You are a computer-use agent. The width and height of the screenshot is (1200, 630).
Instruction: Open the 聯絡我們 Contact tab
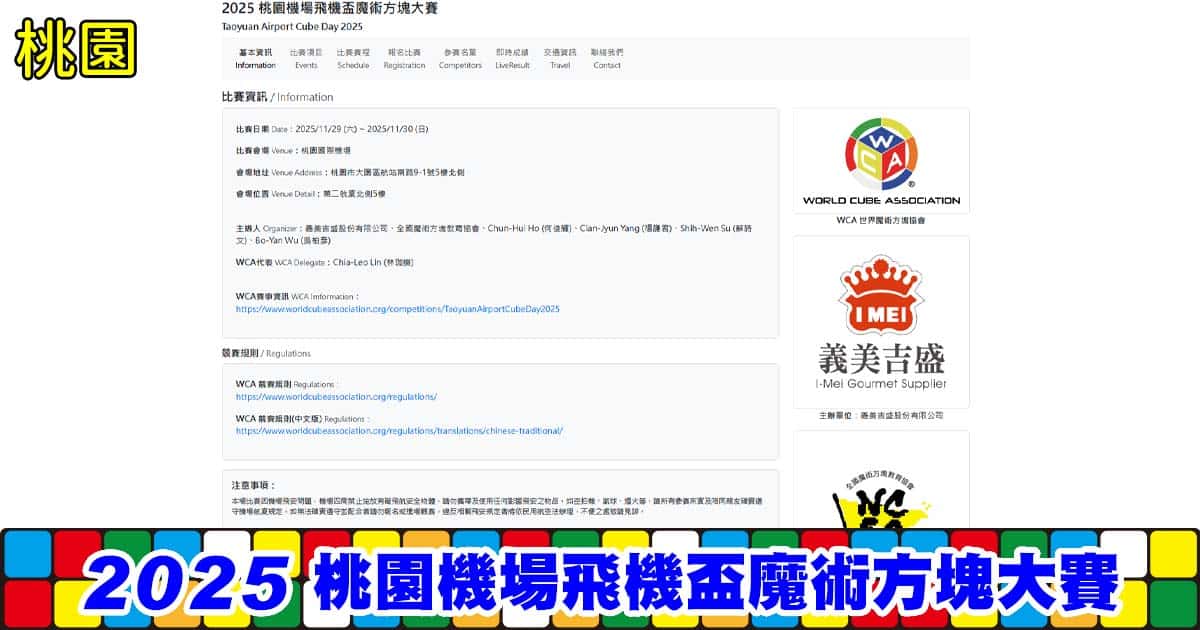tap(606, 58)
